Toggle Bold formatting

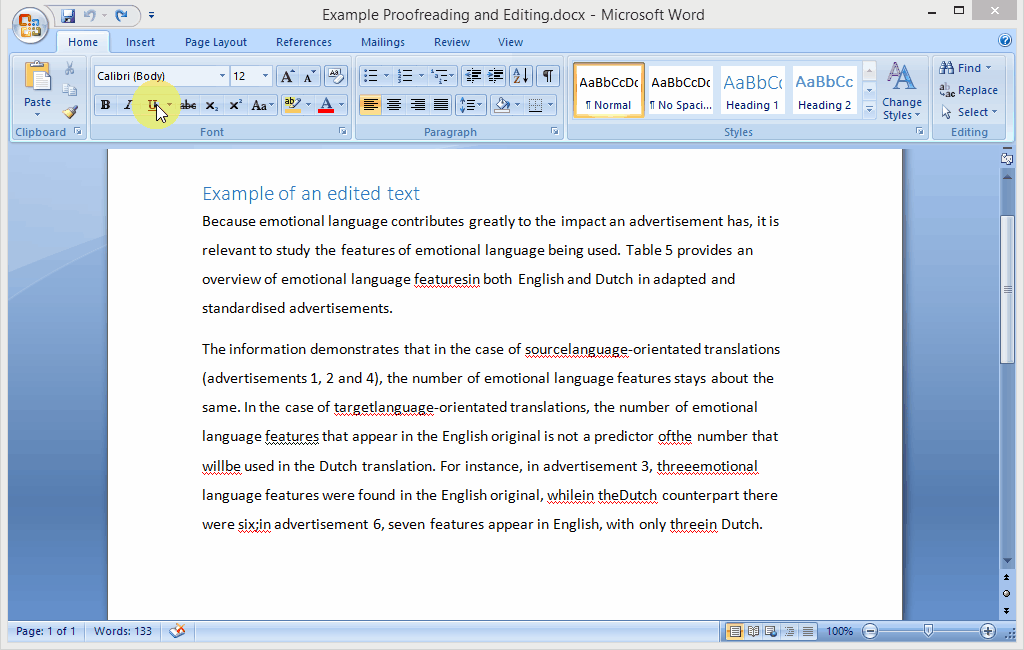tap(105, 105)
